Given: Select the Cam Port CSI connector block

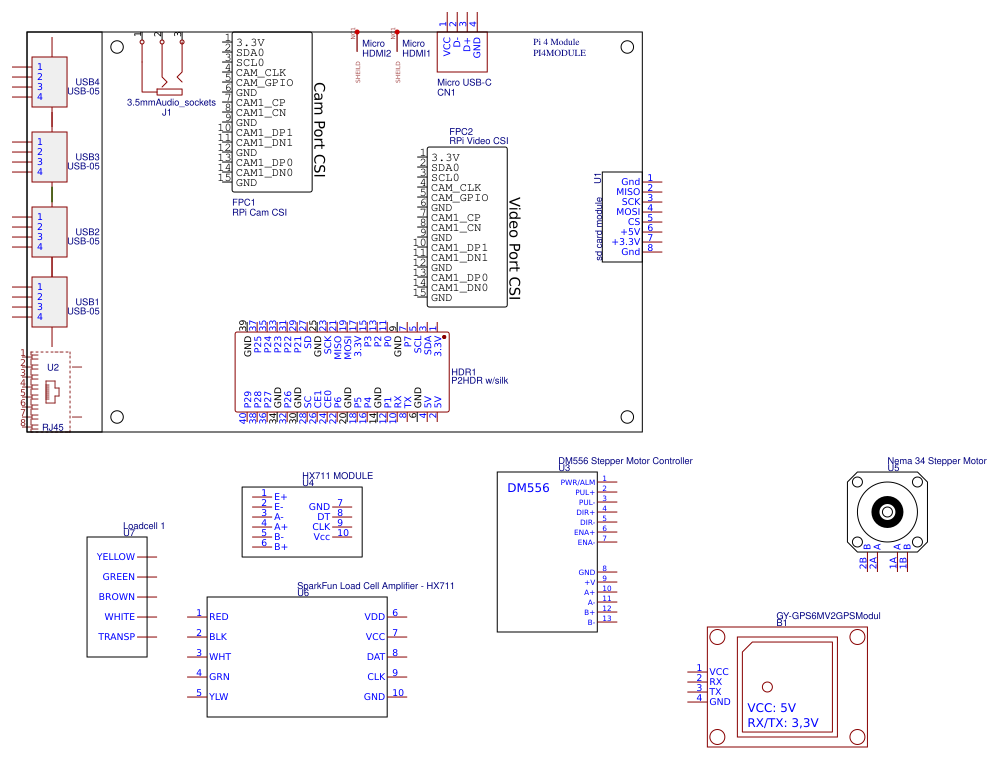Looking at the screenshot, I should [272, 112].
